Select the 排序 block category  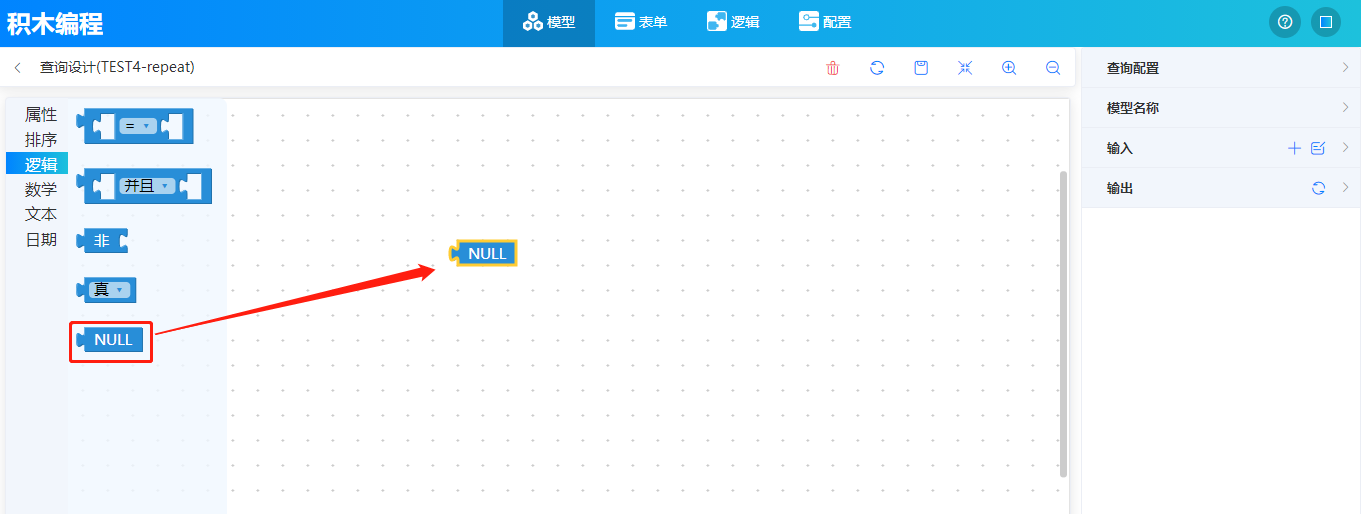41,140
